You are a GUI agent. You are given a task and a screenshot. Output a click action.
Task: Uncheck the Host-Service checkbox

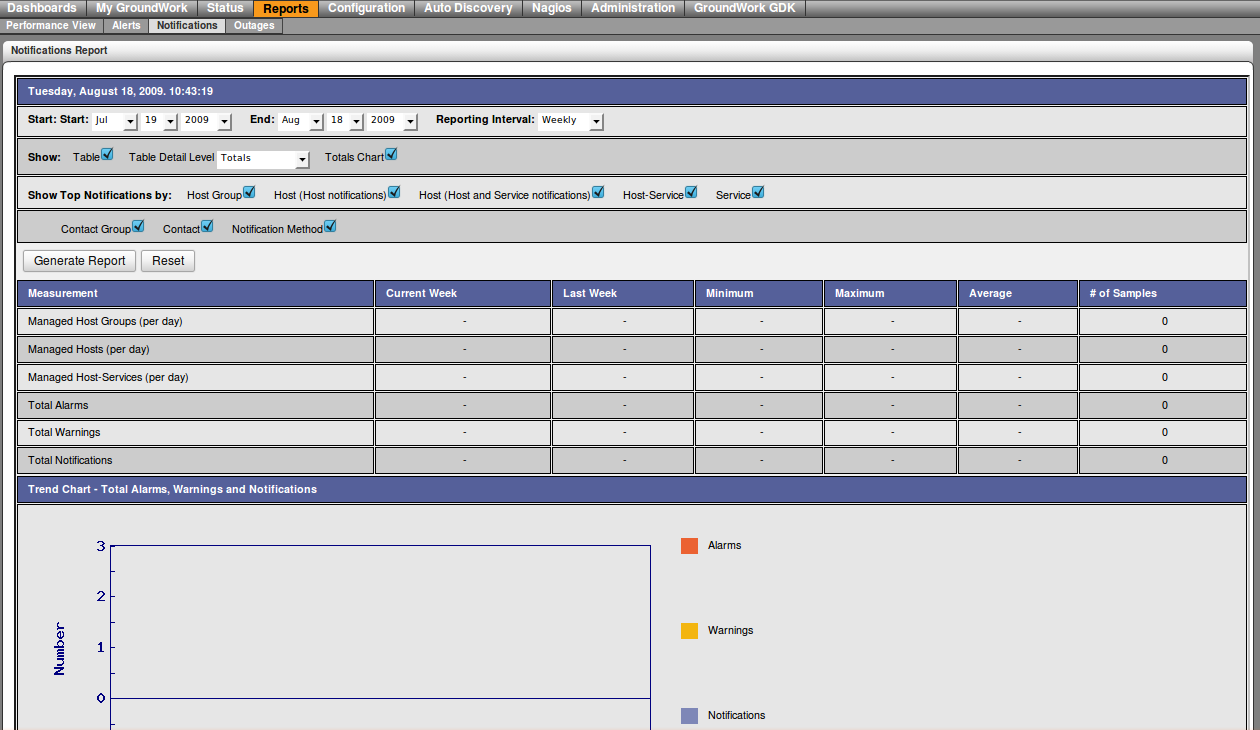click(691, 193)
